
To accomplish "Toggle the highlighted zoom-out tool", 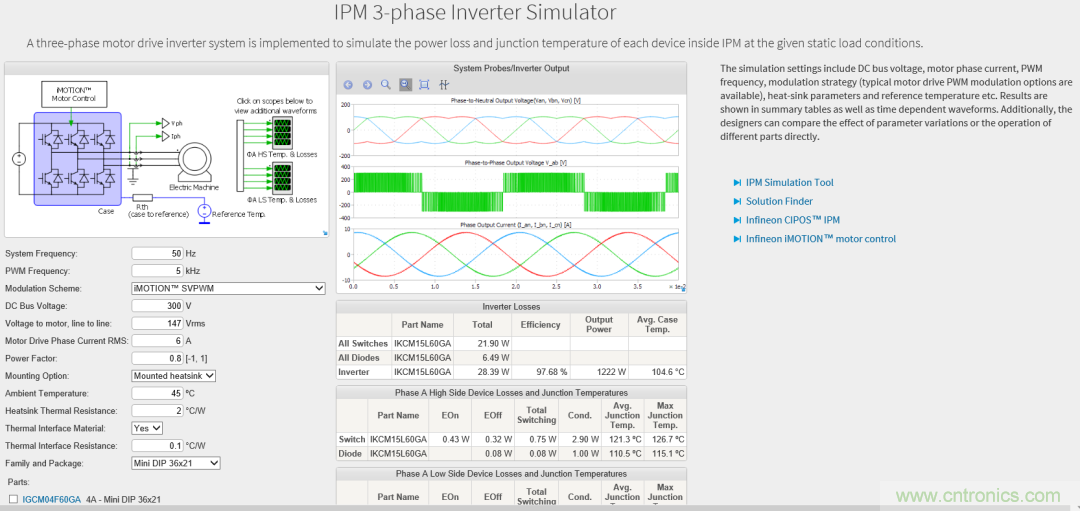I will (405, 85).
